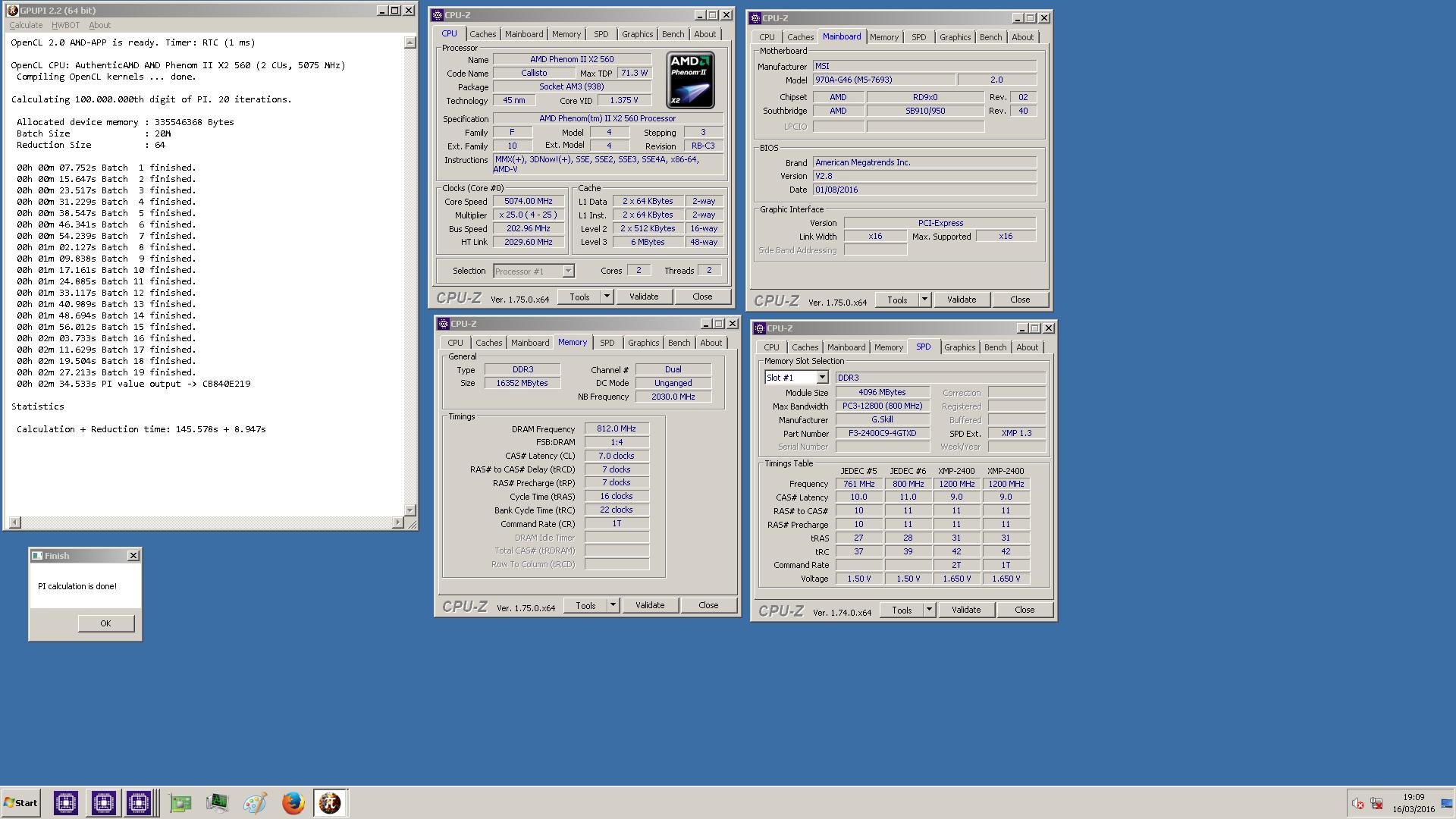Click the G.Skill manufacturer field

pos(883,419)
